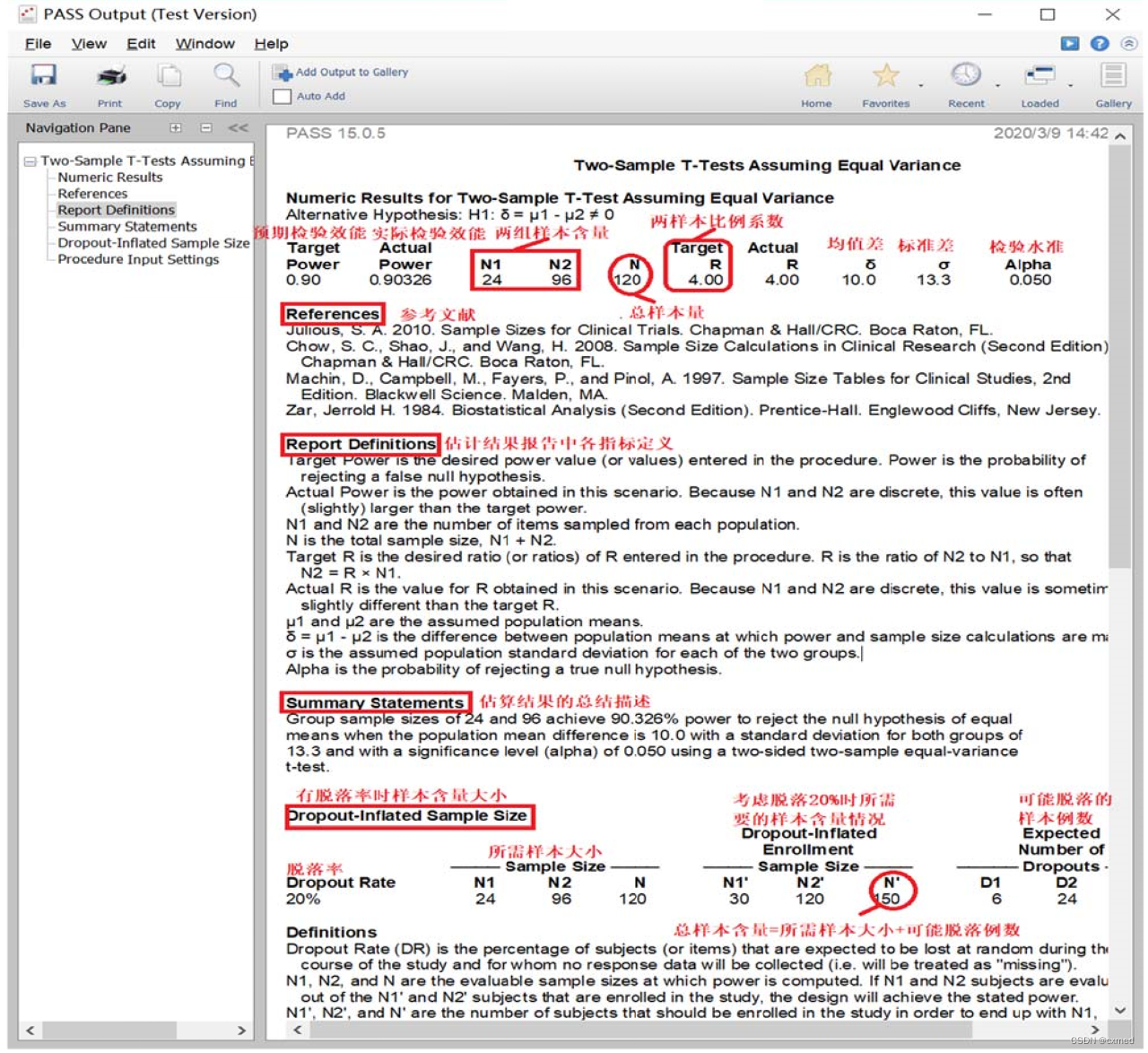
Task: Click the N2' enrollment value 120
Action: [x=810, y=899]
